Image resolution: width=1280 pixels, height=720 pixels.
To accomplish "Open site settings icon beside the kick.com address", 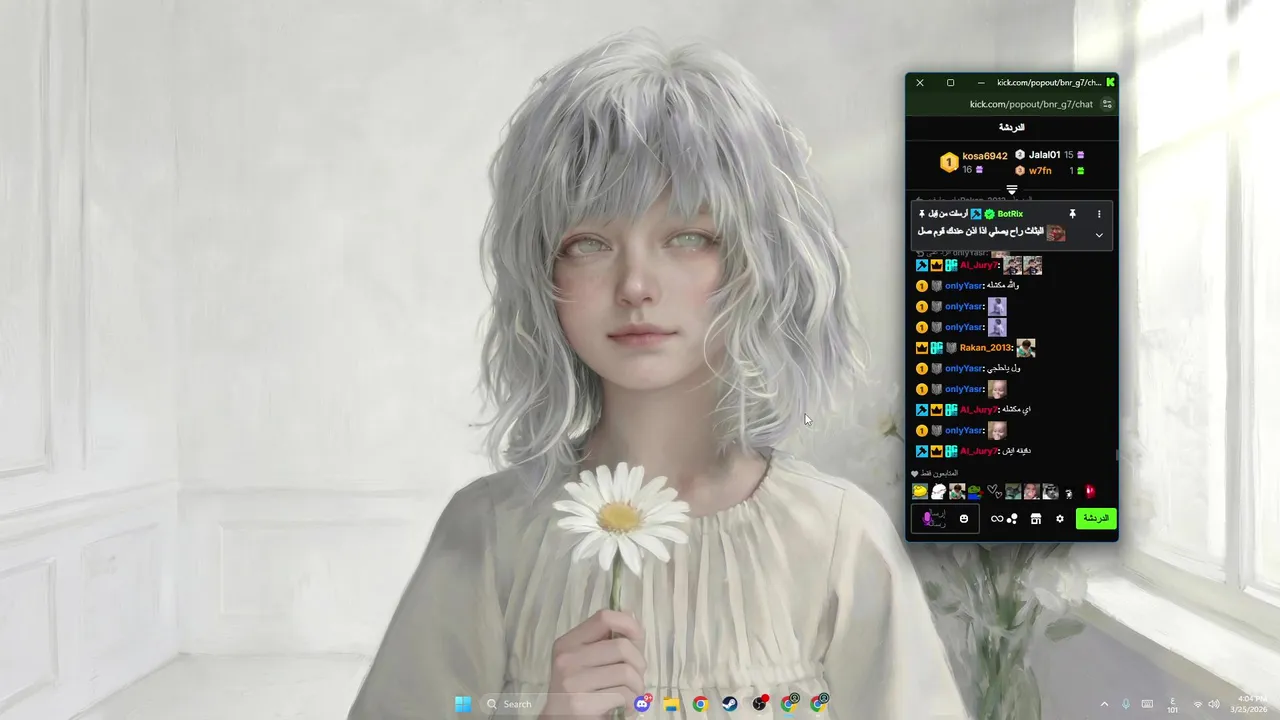I will (x=1107, y=104).
